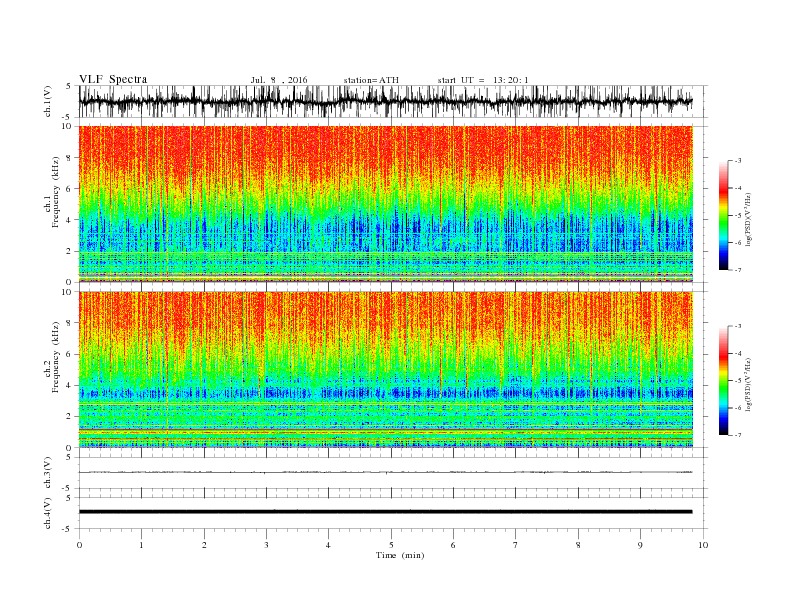
Task: Click the ch.3 voltage trace line
Action: (x=385, y=472)
